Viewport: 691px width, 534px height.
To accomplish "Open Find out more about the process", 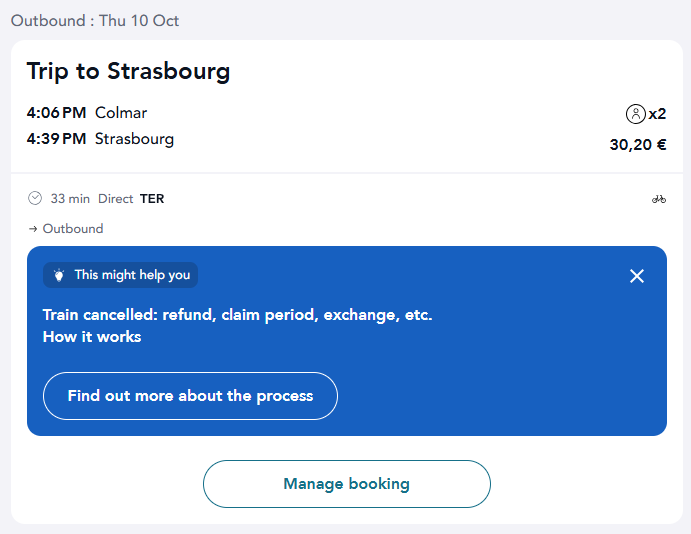I will [x=190, y=396].
